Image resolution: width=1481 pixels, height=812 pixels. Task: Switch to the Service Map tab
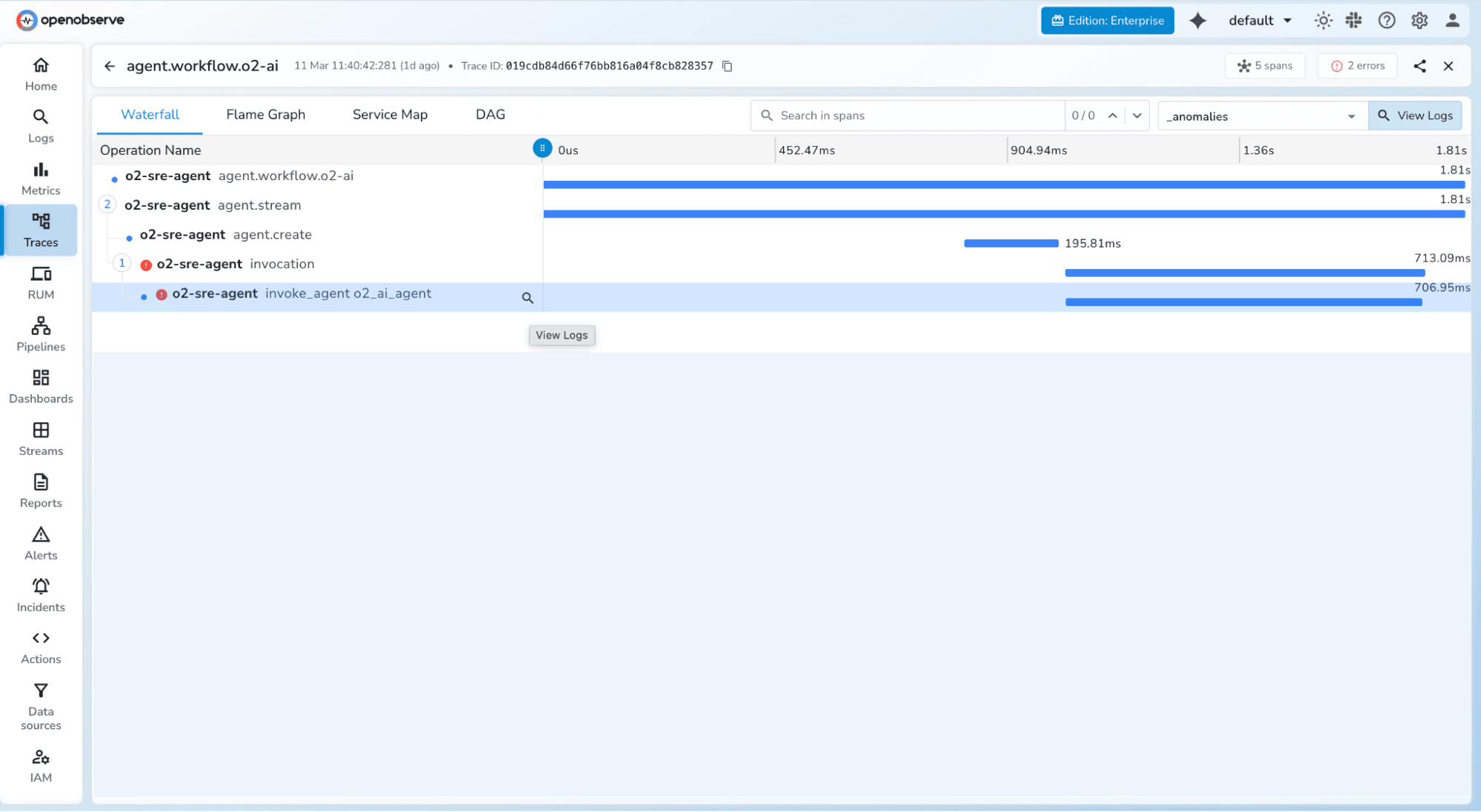(390, 115)
